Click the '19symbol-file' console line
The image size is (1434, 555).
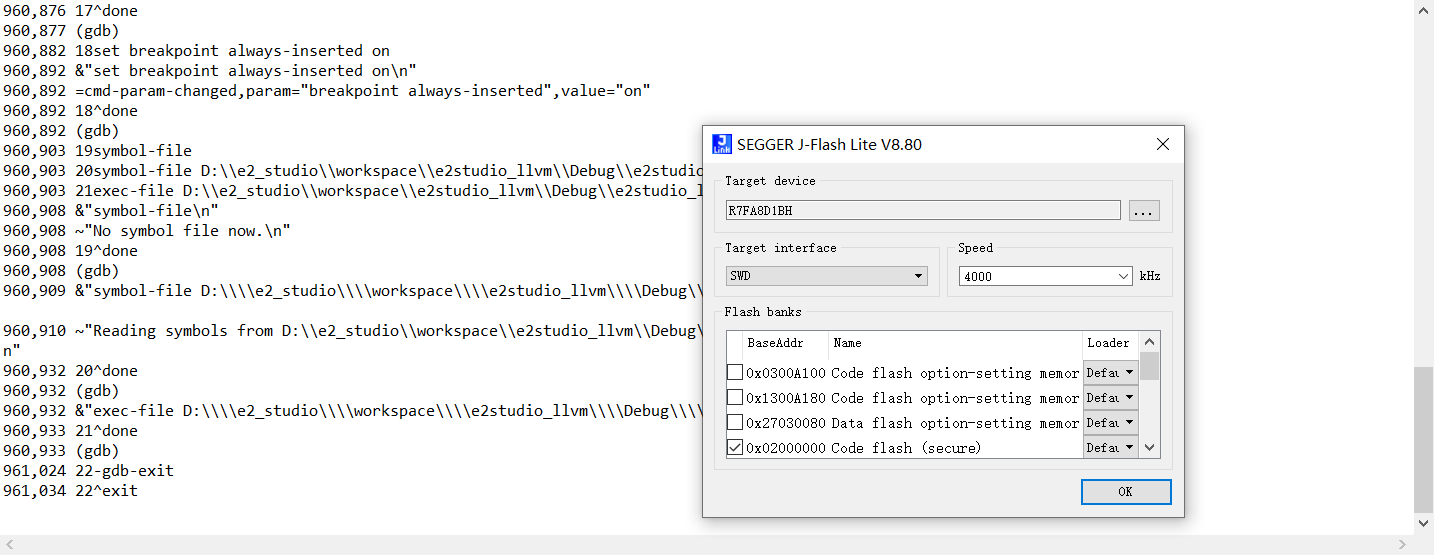(97, 151)
